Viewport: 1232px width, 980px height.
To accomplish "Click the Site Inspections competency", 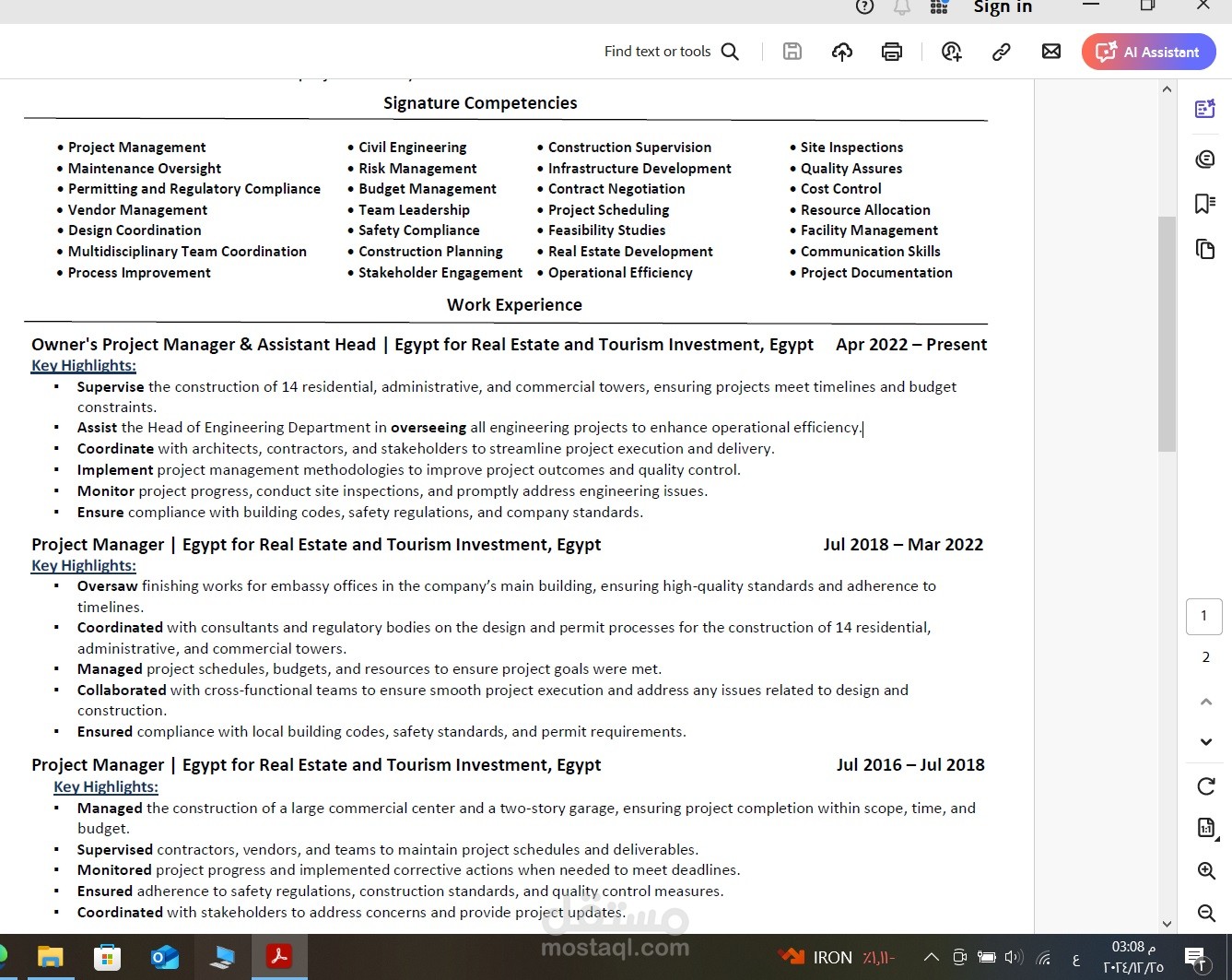I will [851, 148].
